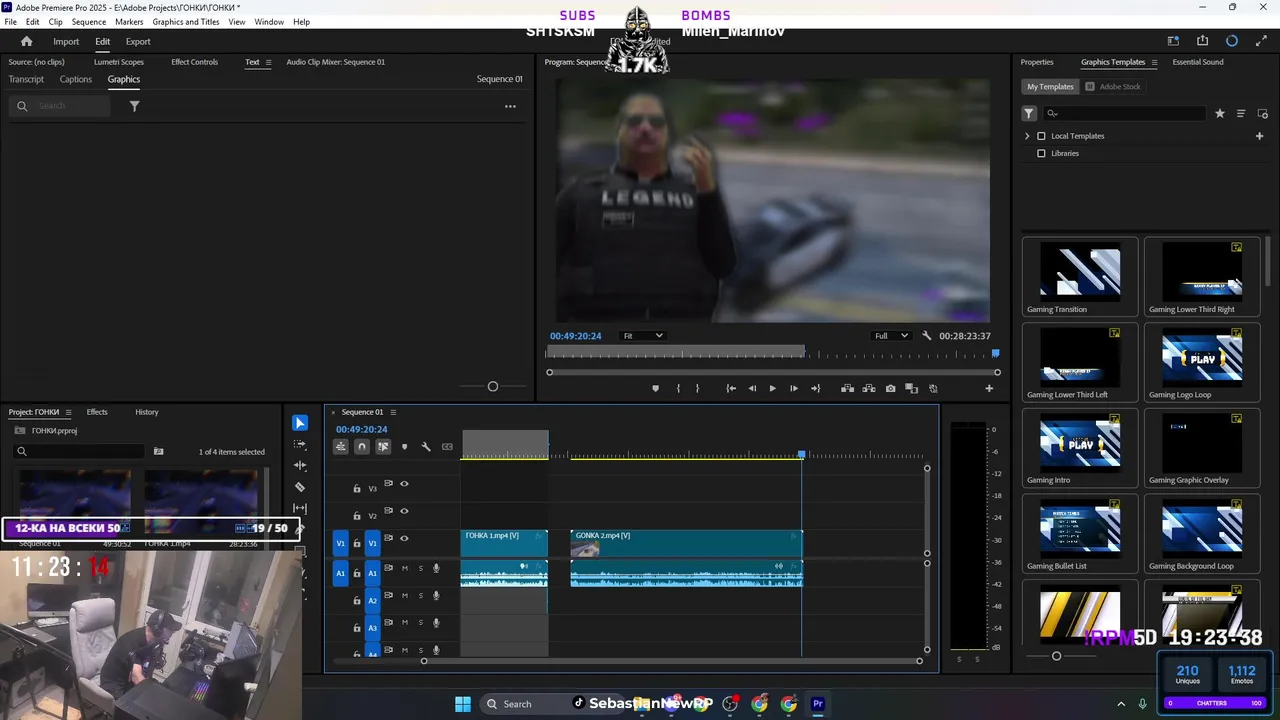Go to the Home screen icon
This screenshot has height=720, width=1280.
[26, 41]
